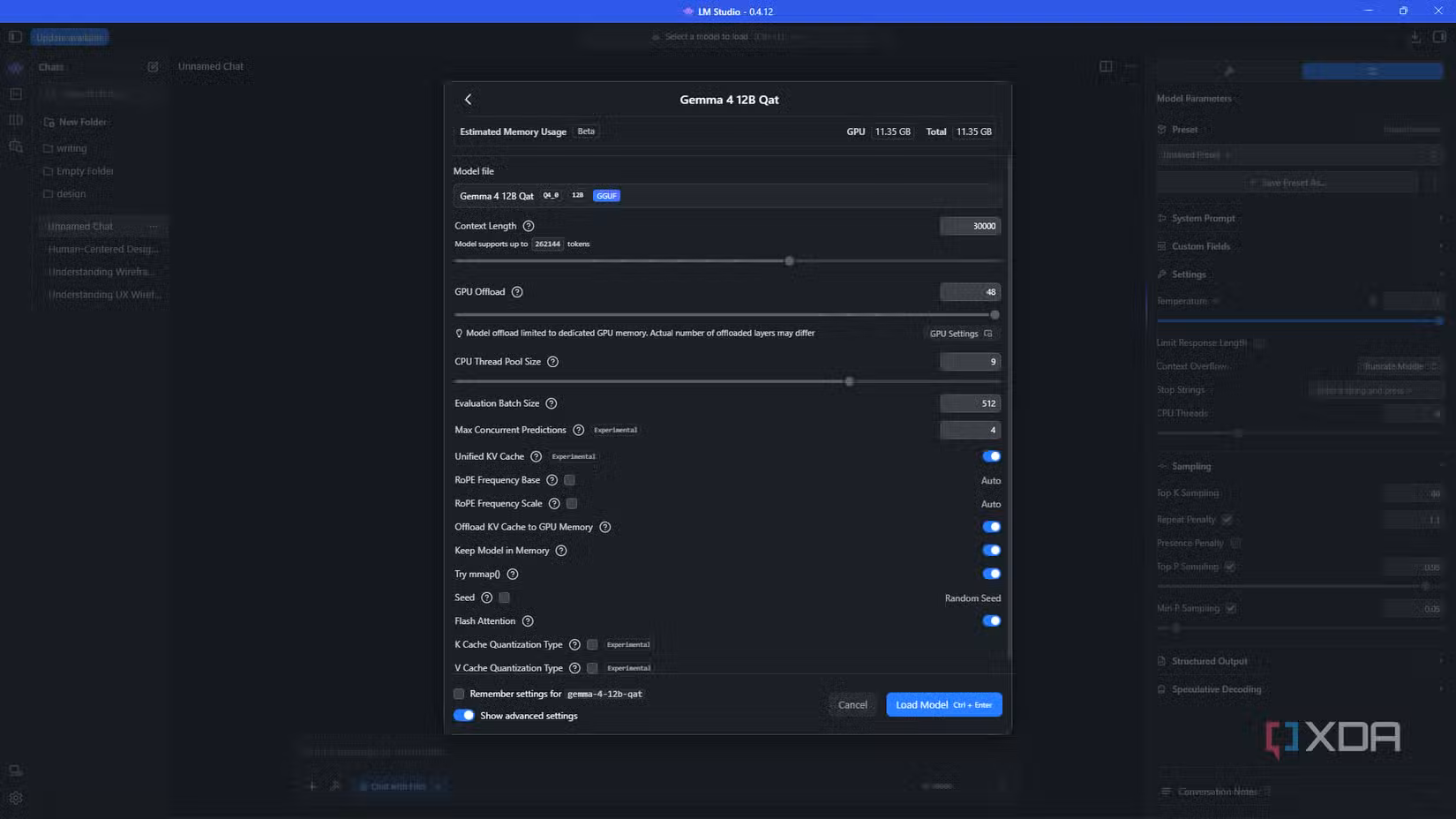Open Offload KV Cache to GPU help icon
The width and height of the screenshot is (1456, 819).
[x=605, y=527]
